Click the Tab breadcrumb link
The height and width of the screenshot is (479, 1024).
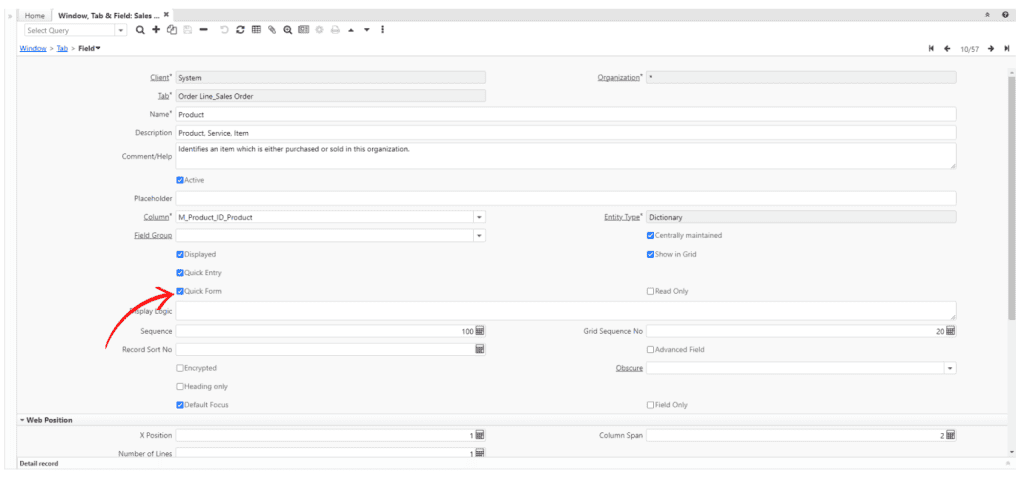point(63,48)
